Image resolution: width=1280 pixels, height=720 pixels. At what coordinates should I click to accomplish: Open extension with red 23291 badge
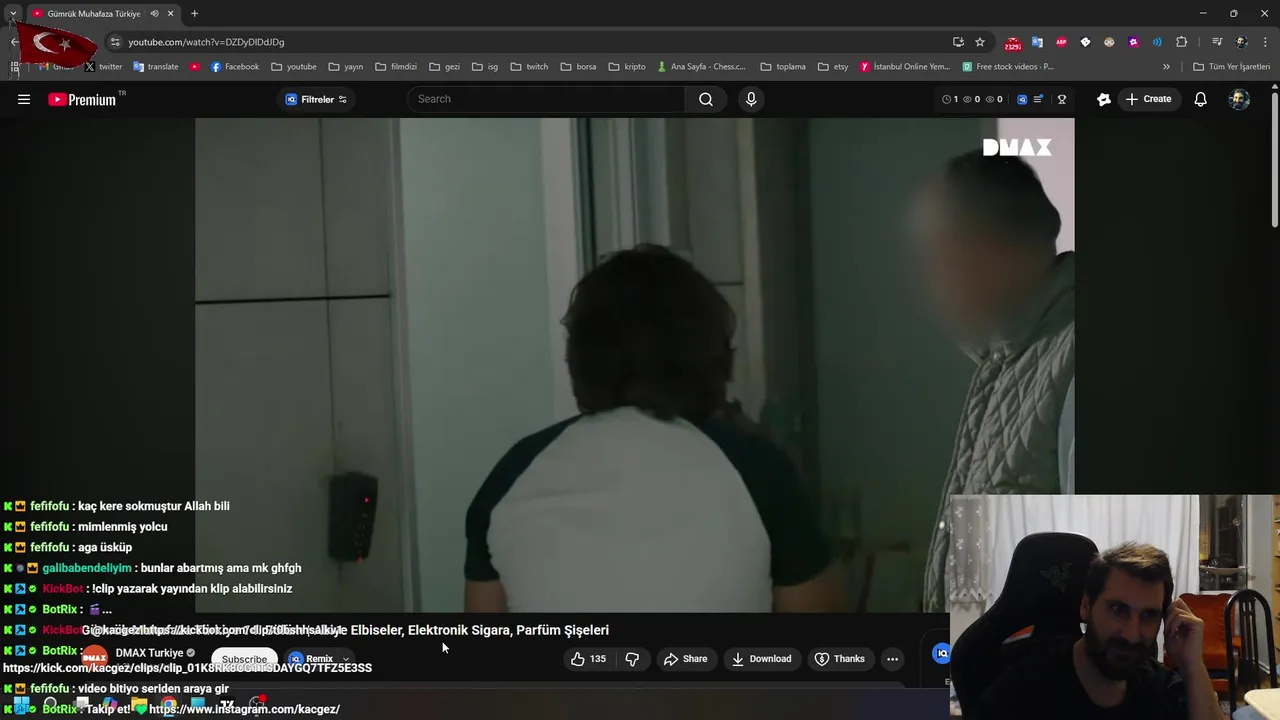(x=1013, y=43)
